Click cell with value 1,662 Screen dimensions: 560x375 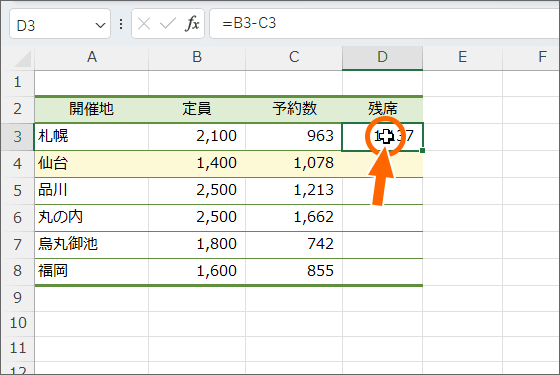pos(294,218)
